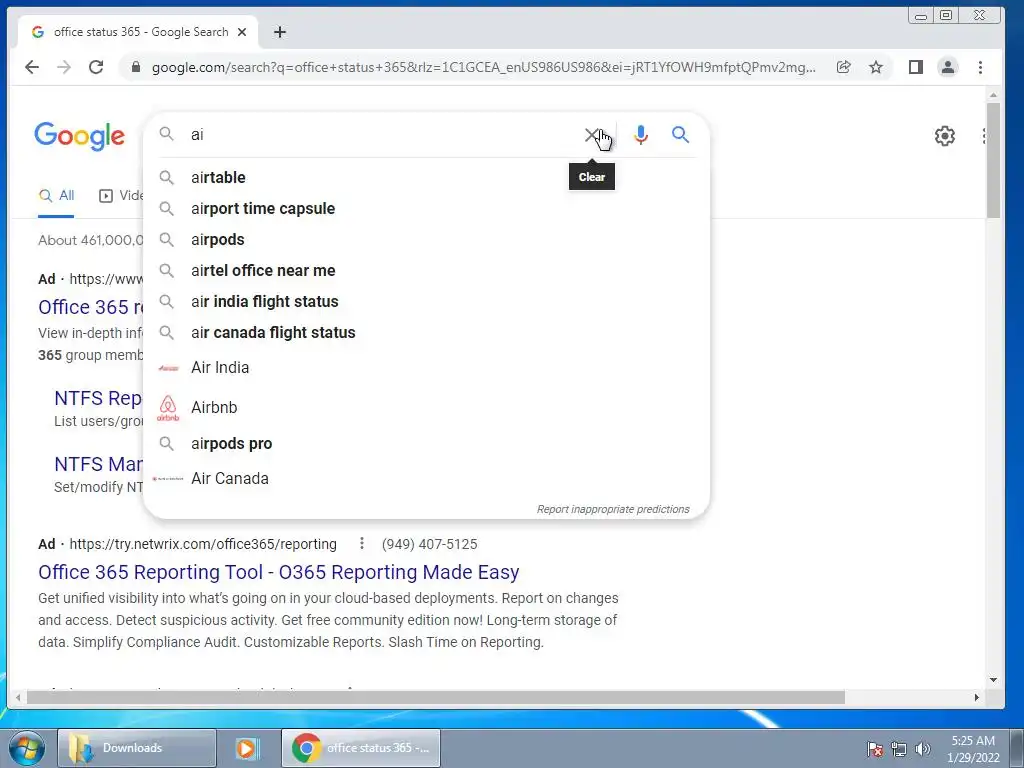The image size is (1024, 768).
Task: Close the office status 365 tab
Action: tap(242, 32)
